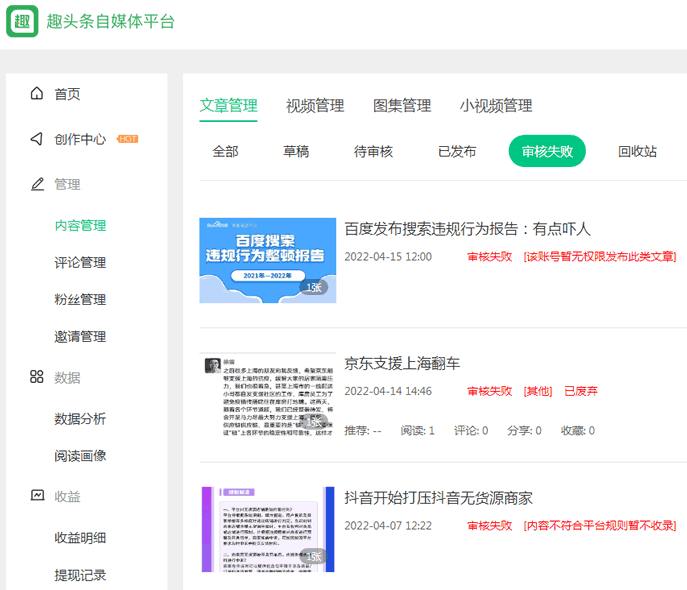687x590 pixels.
Task: Click the 首页 home icon
Action: click(x=37, y=94)
